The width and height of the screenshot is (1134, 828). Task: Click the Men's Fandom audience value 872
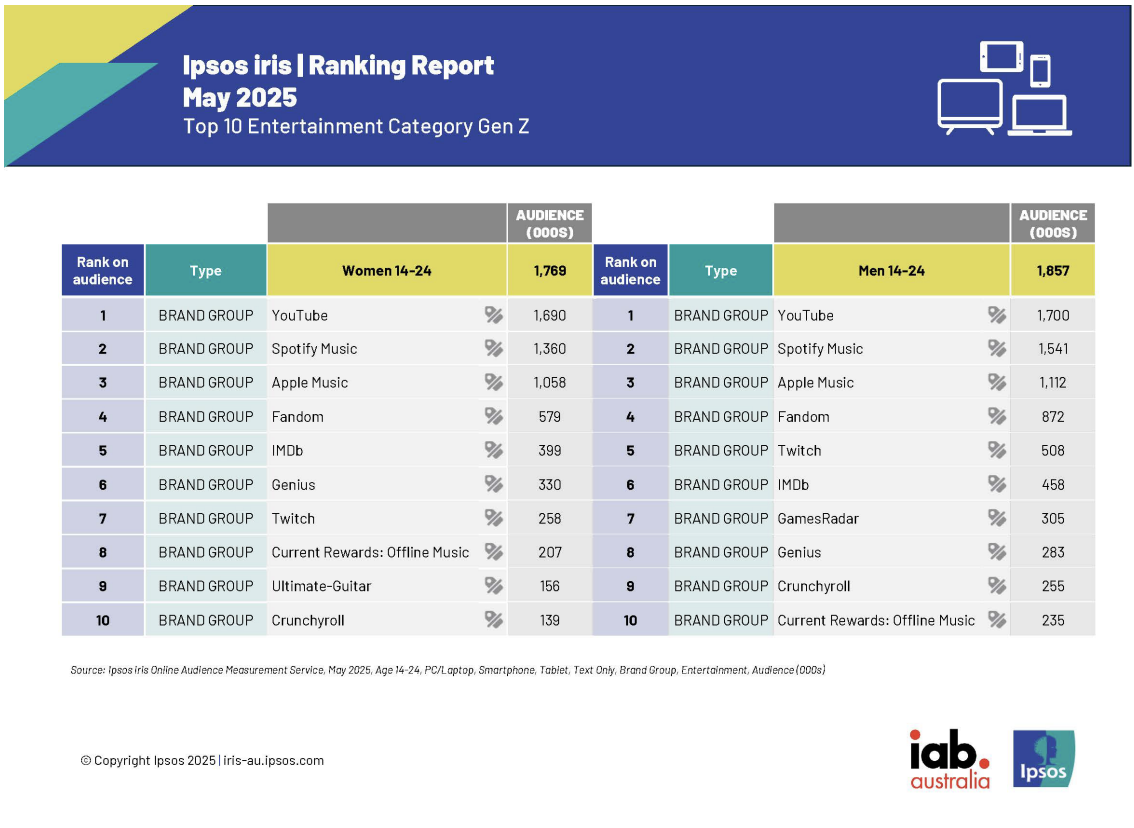(x=1053, y=417)
